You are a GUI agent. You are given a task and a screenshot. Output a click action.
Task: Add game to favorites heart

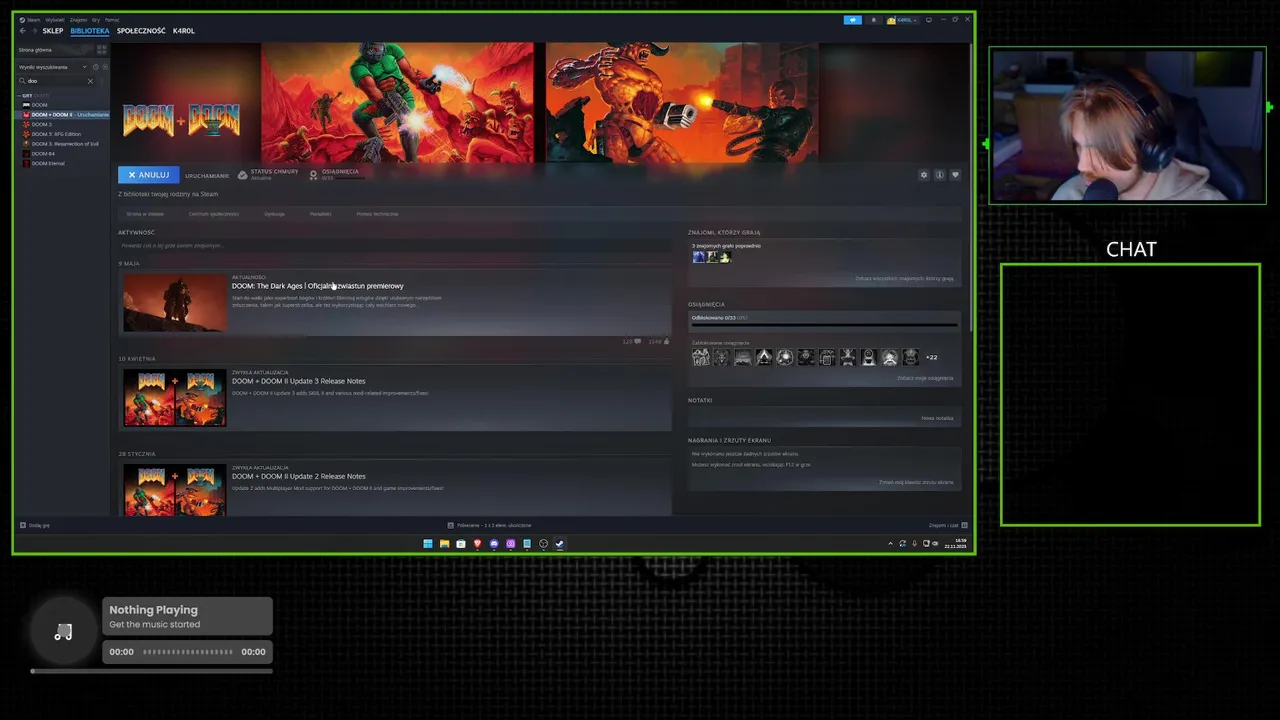[955, 175]
